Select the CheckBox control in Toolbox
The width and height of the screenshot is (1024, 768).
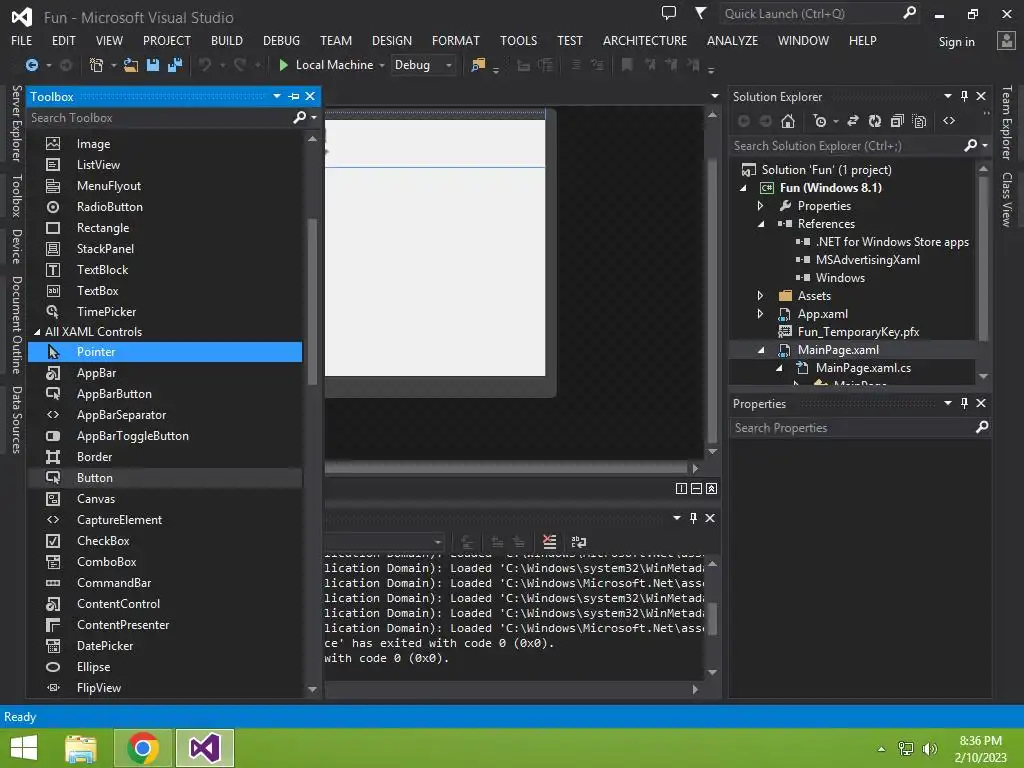coord(165,541)
